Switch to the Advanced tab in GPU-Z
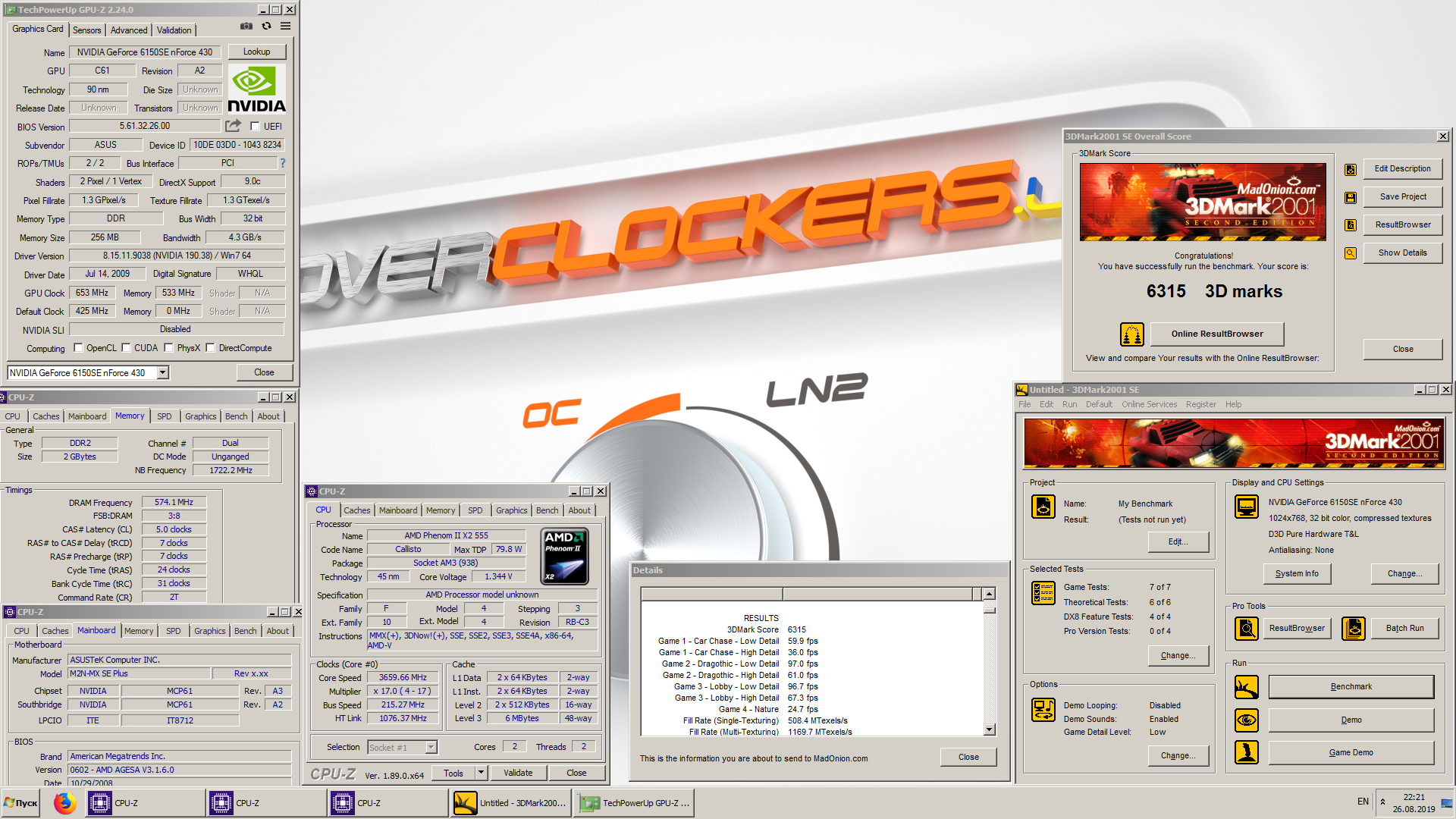Image resolution: width=1456 pixels, height=819 pixels. pyautogui.click(x=129, y=30)
